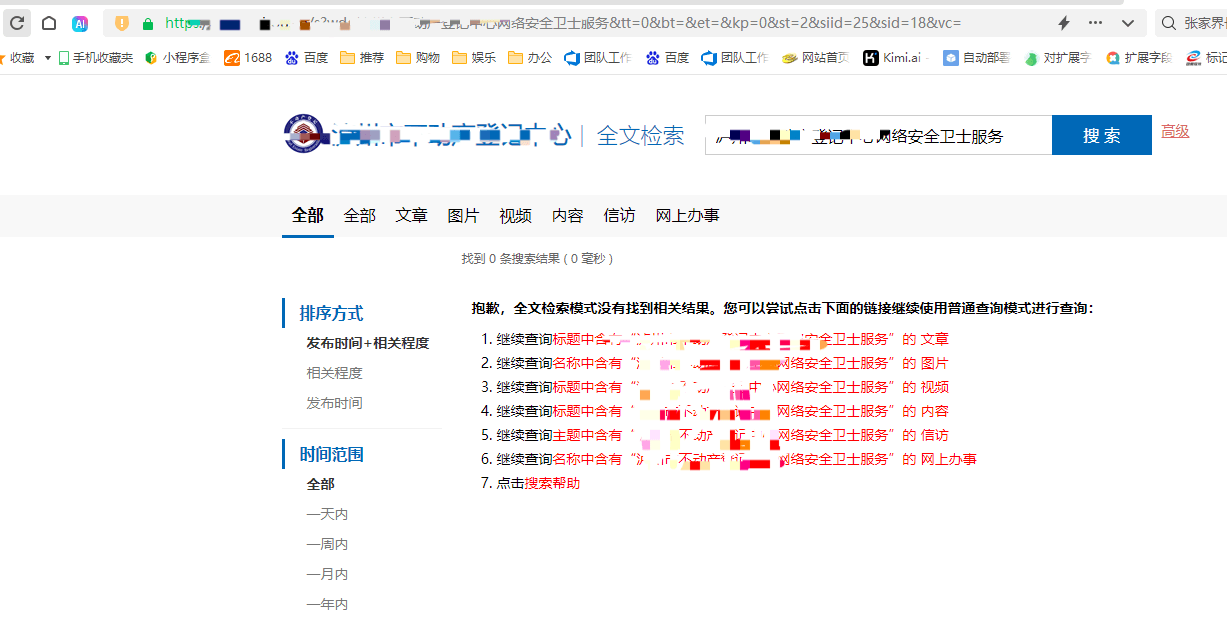Viewport: 1227px width, 621px height.
Task: Expand the 收藏 bookmarks dropdown arrow
Action: click(x=47, y=58)
